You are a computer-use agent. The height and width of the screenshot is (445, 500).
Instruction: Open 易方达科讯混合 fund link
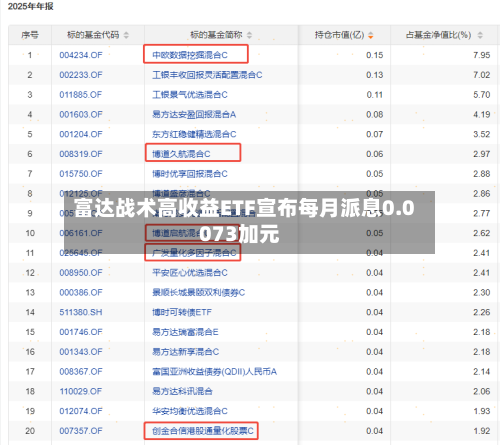pyautogui.click(x=182, y=391)
